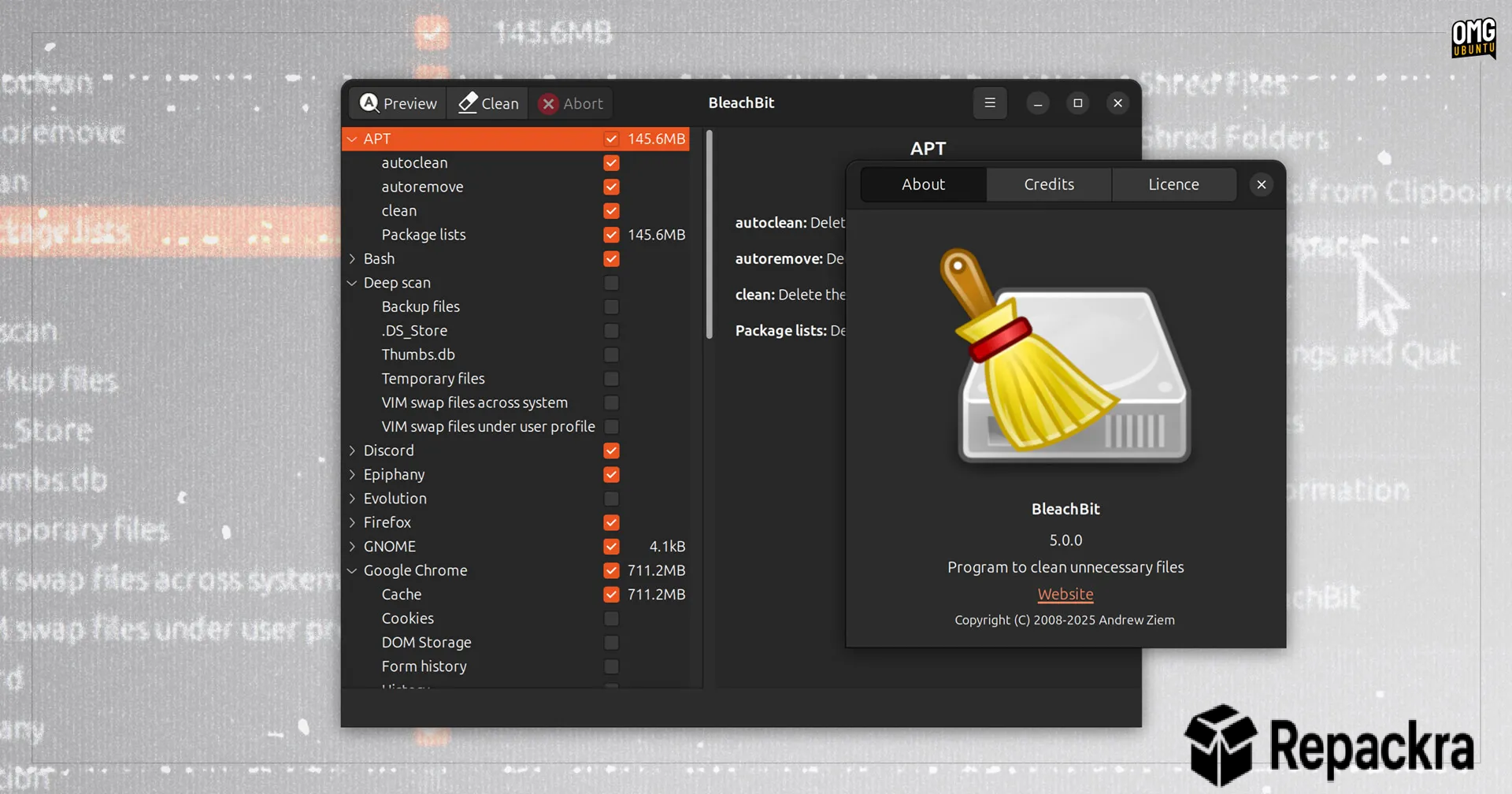The width and height of the screenshot is (1512, 794).
Task: Expand the GNOME tree group
Action: [x=352, y=547]
